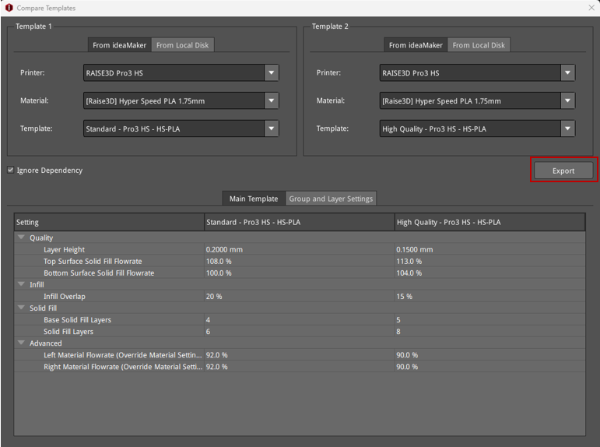Click the ideaMaker app icon in title bar
This screenshot has width=600, height=447.
pos(9,8)
